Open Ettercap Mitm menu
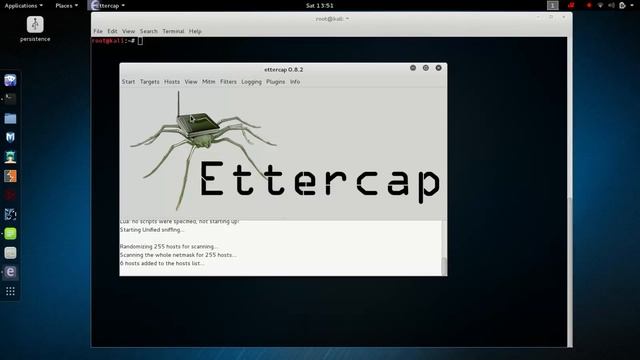This screenshot has width=640, height=360. 208,82
